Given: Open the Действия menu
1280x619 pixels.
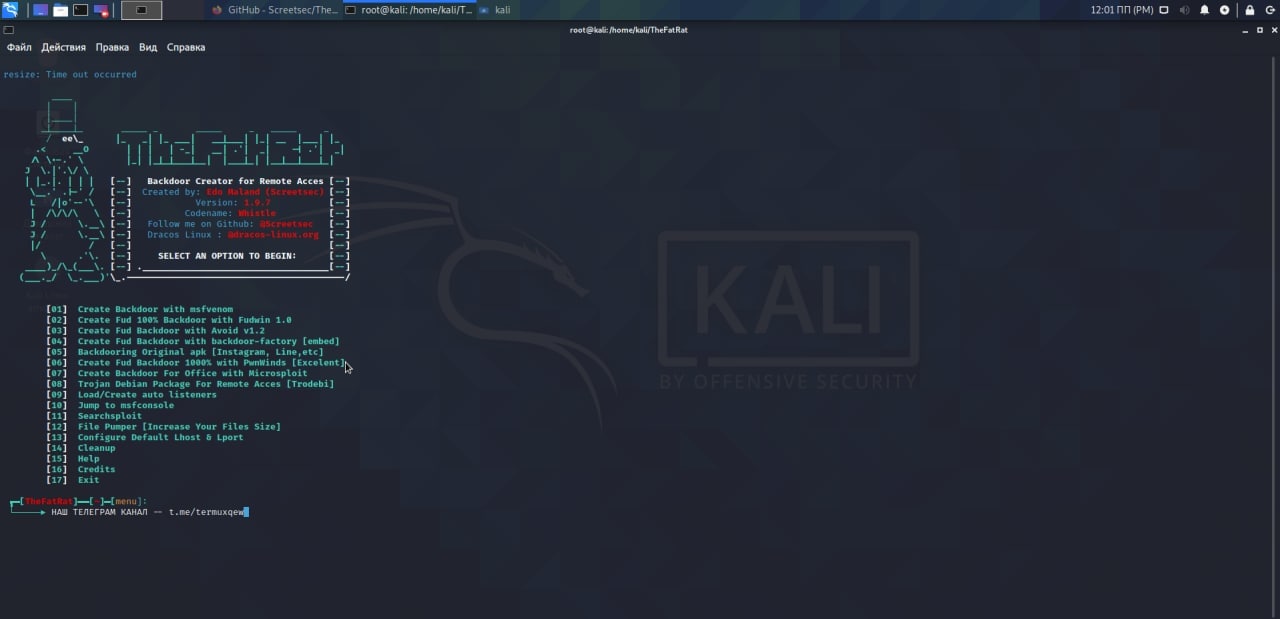Looking at the screenshot, I should (x=63, y=47).
